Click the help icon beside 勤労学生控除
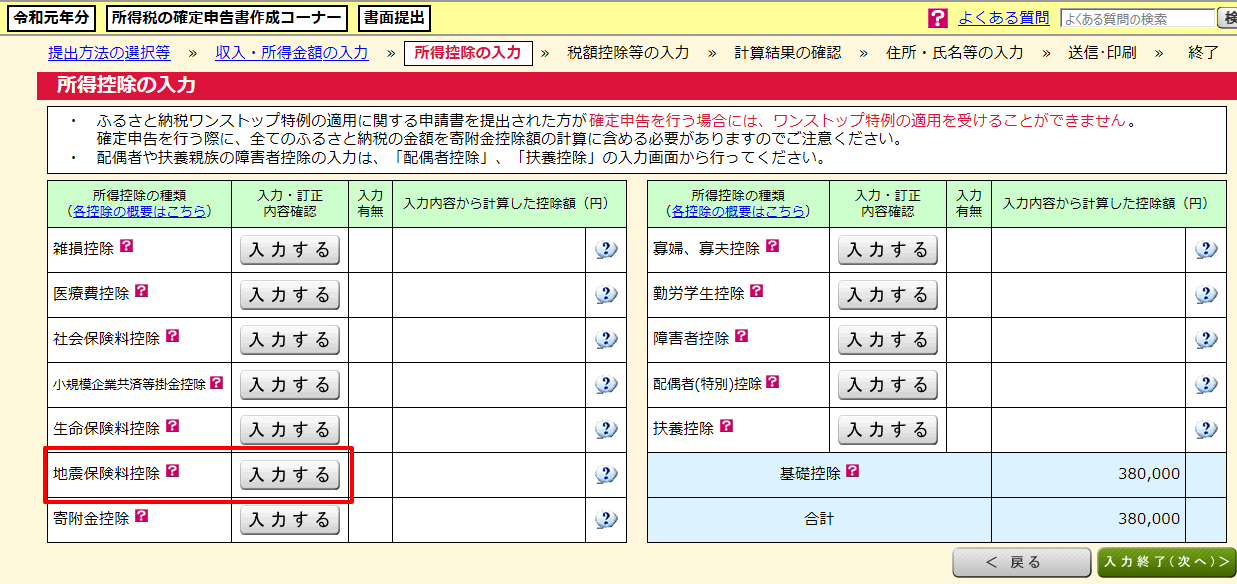 click(756, 291)
